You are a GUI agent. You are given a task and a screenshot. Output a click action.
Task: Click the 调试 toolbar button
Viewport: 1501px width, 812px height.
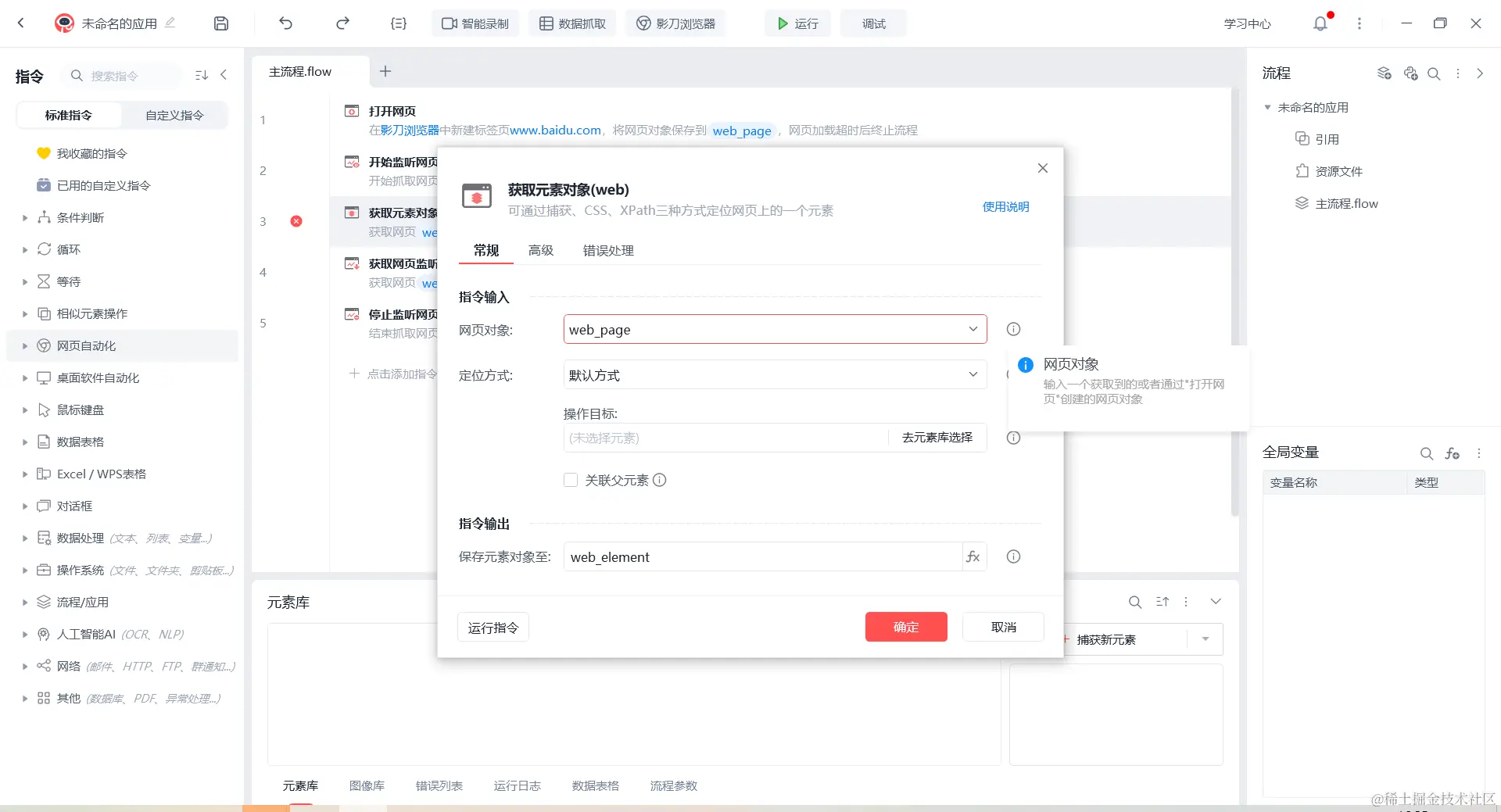[x=873, y=23]
